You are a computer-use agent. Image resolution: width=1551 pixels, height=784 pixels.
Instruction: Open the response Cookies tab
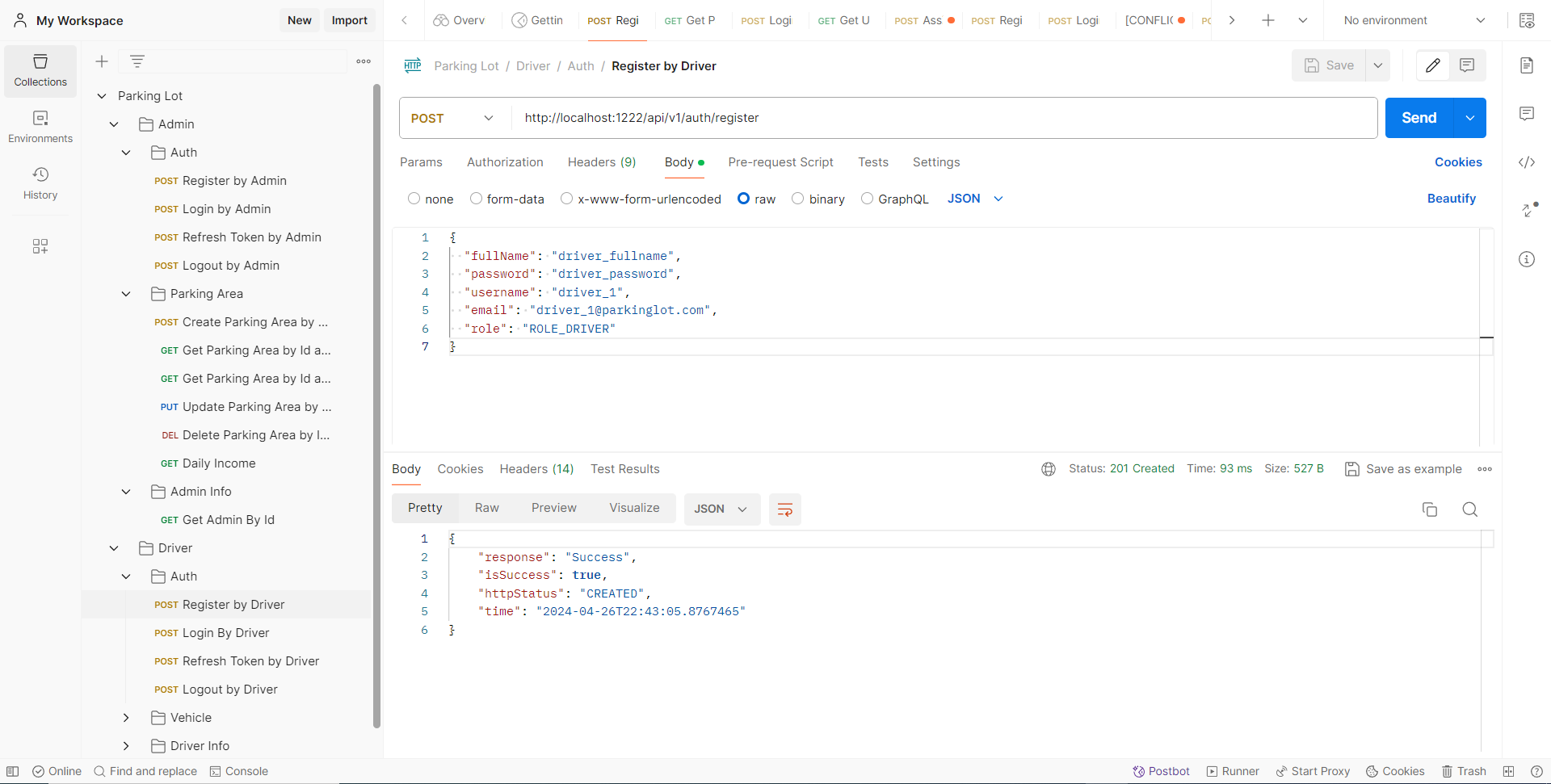460,469
